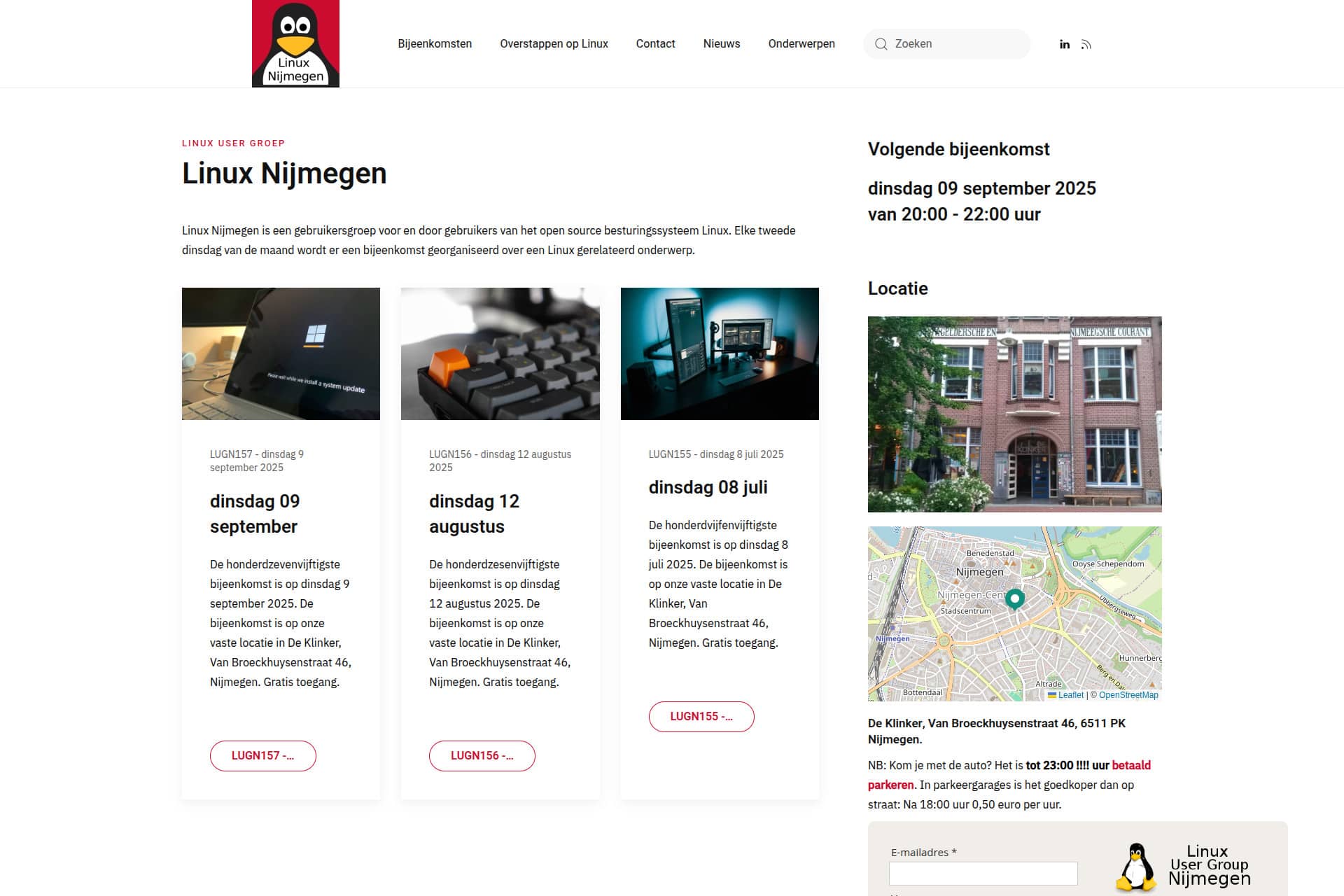Viewport: 1344px width, 896px height.
Task: Open the Onderwerpen menu
Action: pos(801,43)
